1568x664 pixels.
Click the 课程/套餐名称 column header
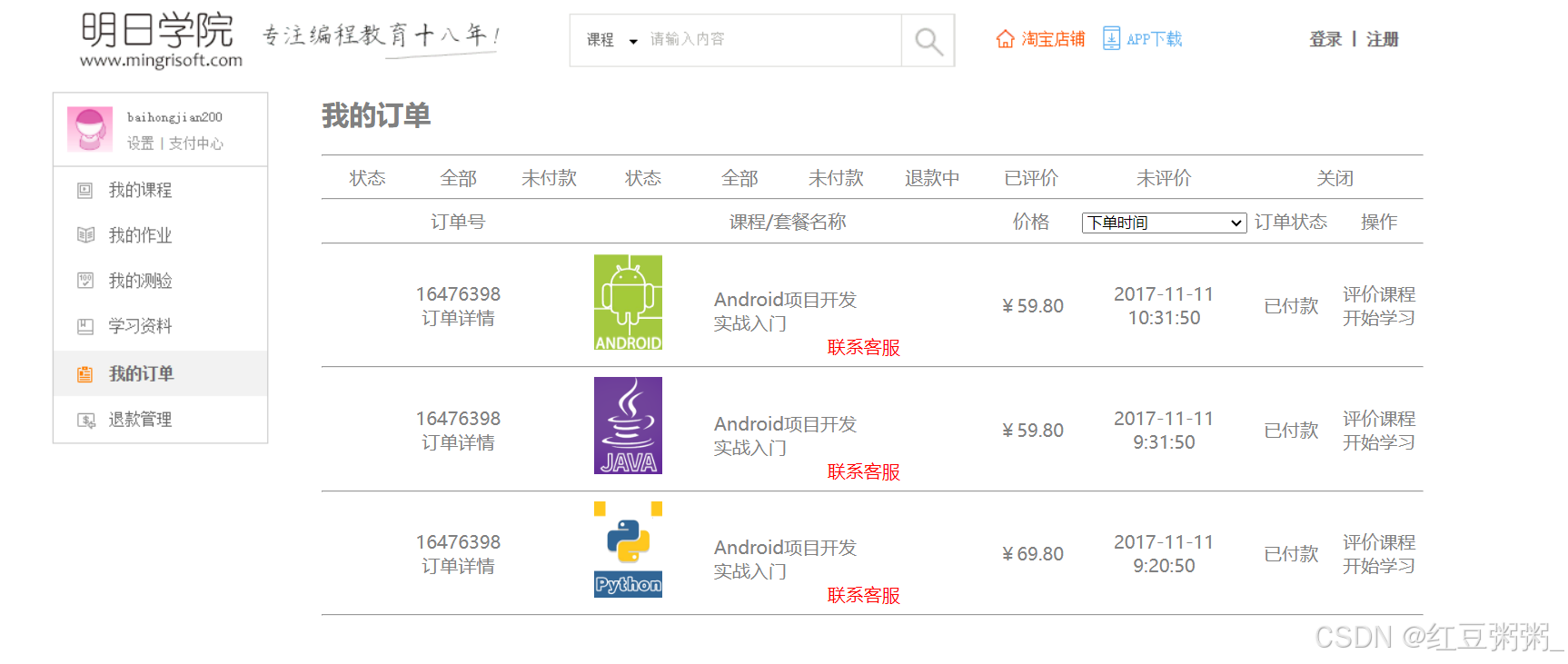(x=788, y=222)
